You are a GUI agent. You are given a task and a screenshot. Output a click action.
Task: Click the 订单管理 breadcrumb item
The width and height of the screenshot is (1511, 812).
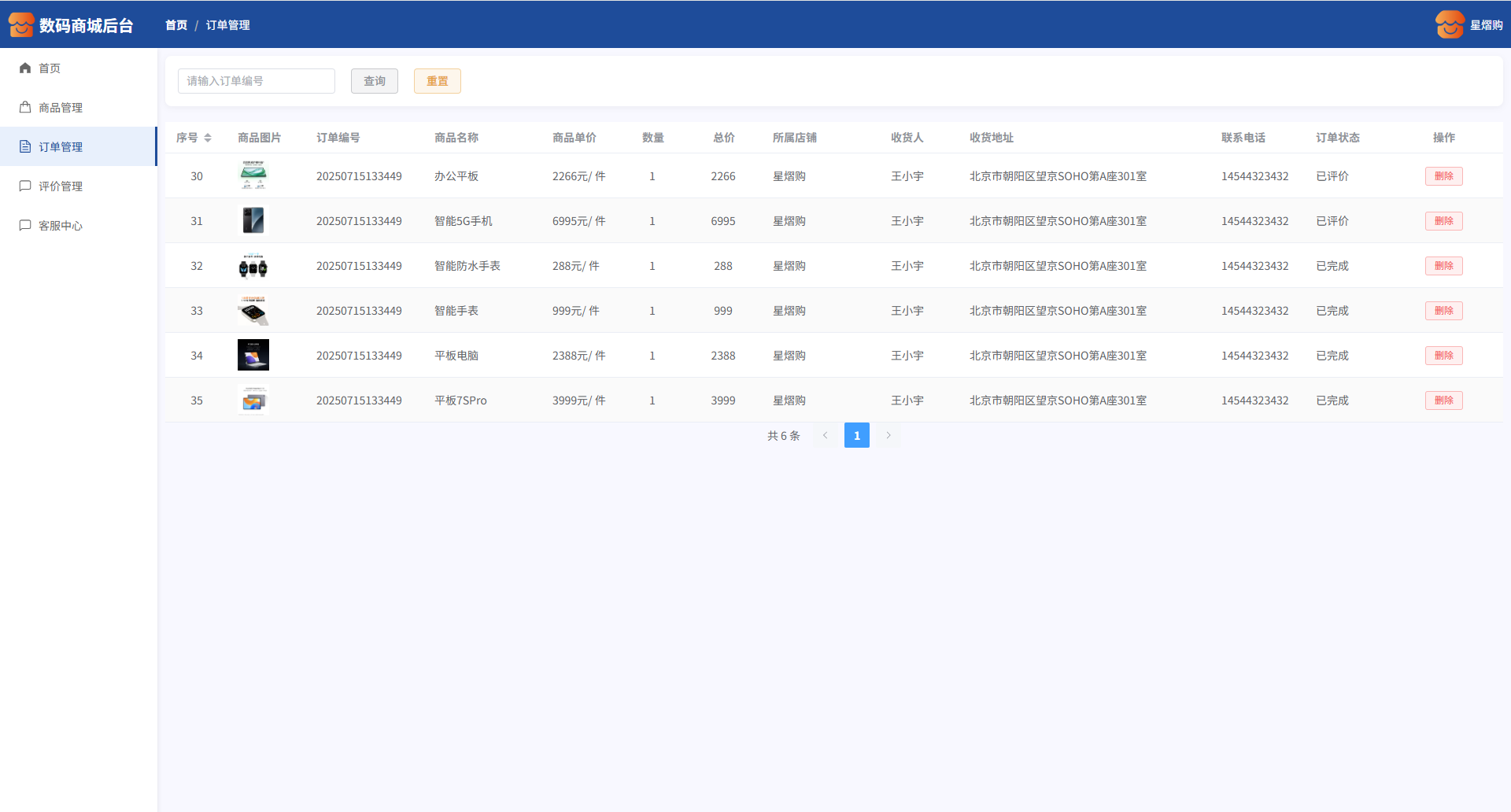coord(228,25)
